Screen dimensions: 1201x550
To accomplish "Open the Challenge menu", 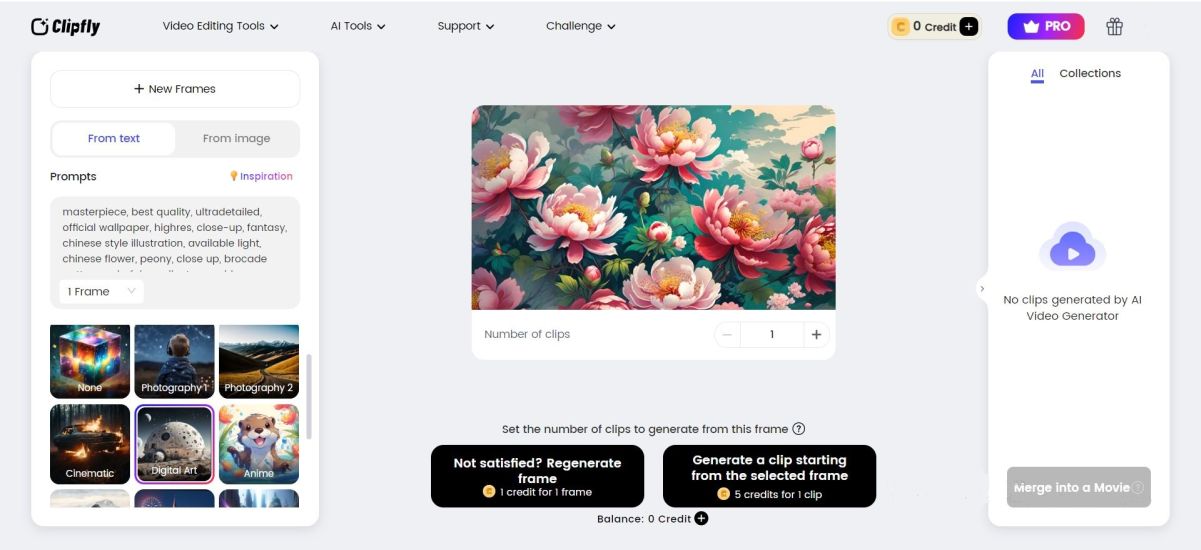I will click(x=581, y=26).
